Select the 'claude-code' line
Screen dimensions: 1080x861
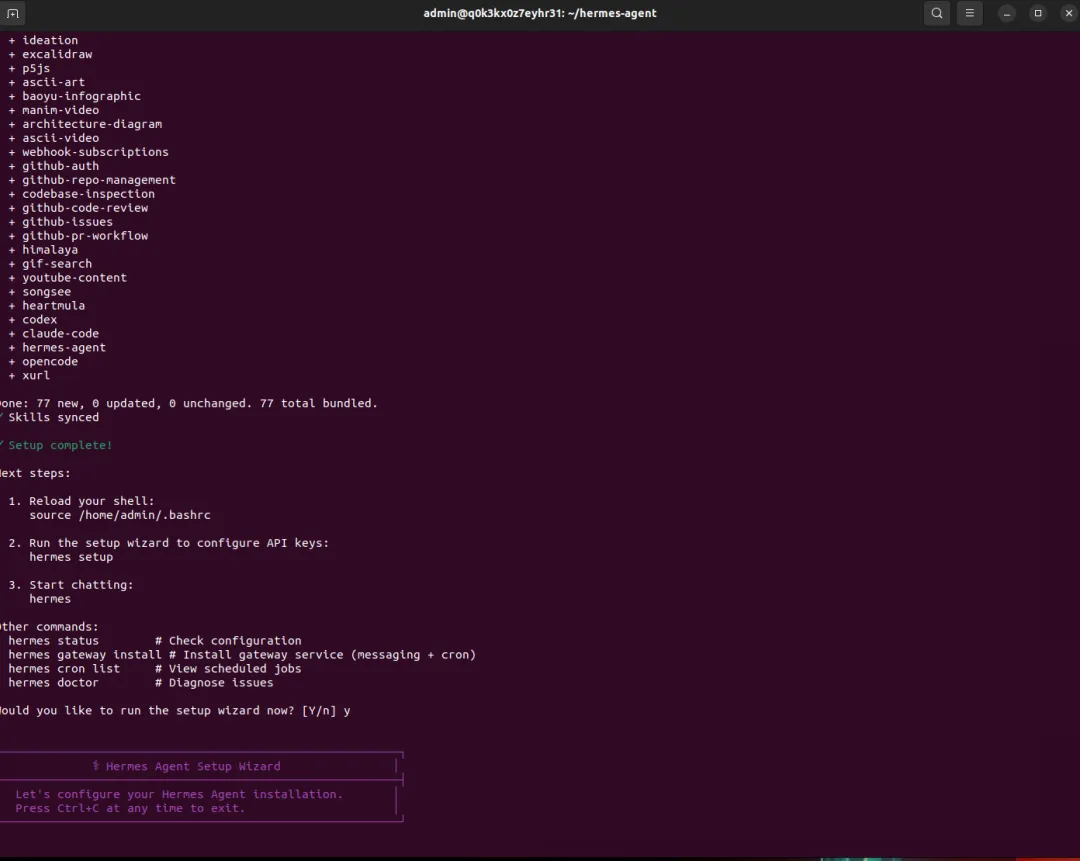point(53,333)
